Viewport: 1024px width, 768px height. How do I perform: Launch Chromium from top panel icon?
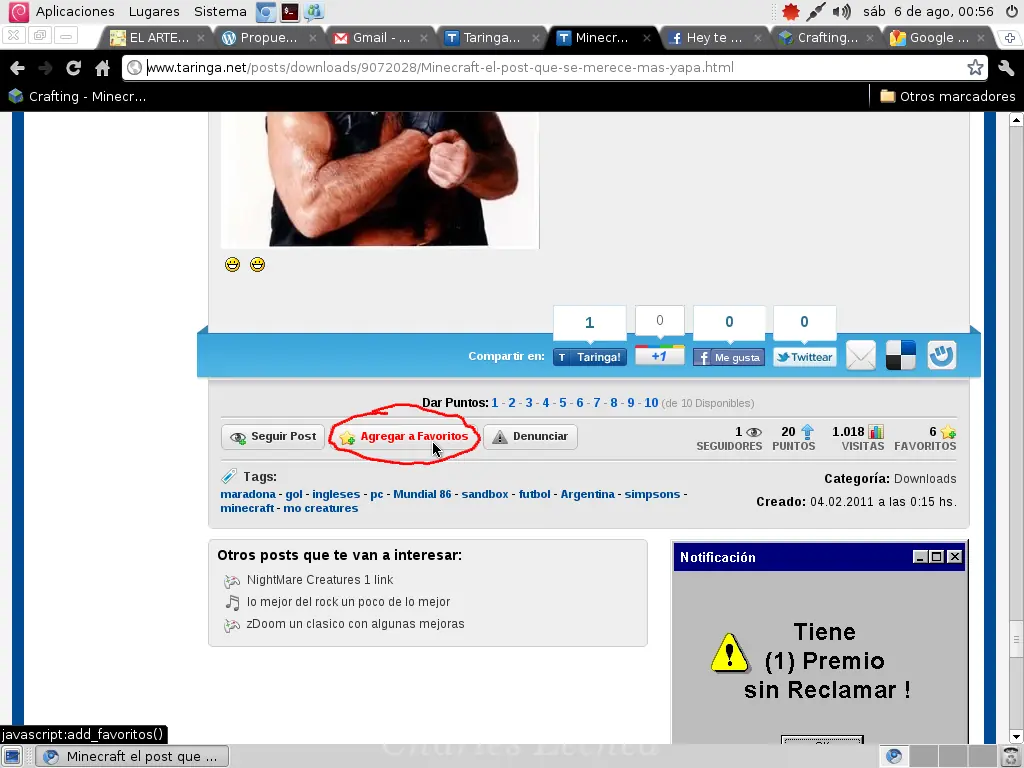tap(266, 11)
